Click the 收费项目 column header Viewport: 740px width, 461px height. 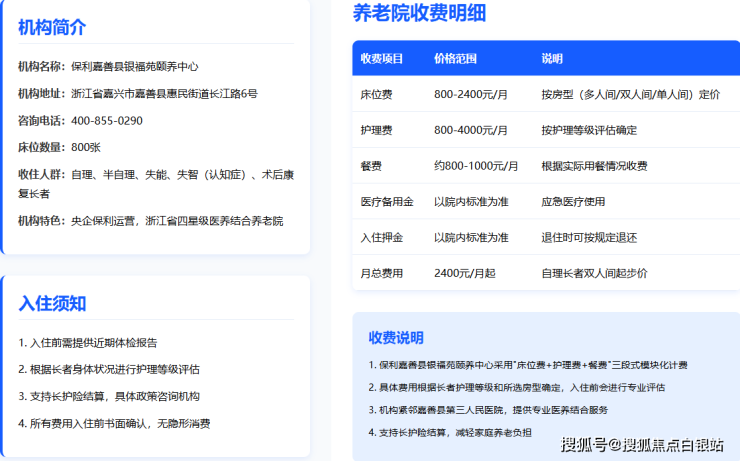[x=382, y=59]
